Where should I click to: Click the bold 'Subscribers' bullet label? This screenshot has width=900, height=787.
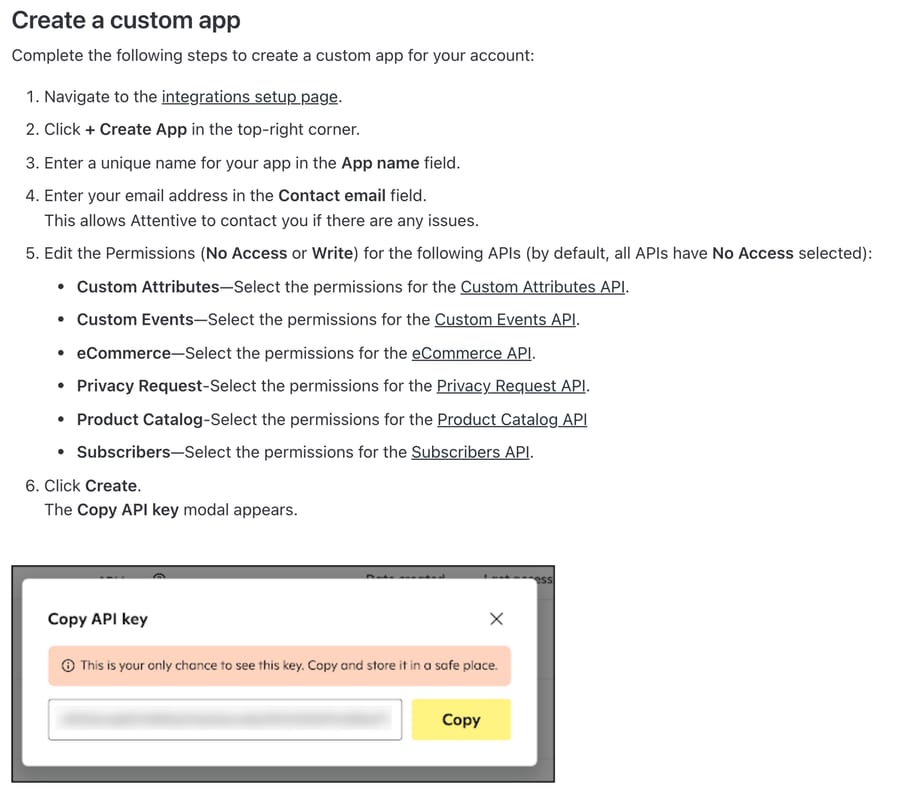point(123,452)
